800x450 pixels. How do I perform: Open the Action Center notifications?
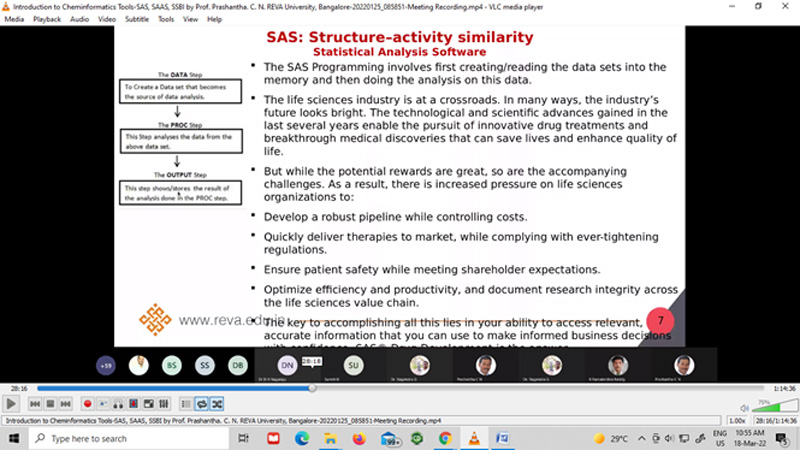(x=782, y=438)
